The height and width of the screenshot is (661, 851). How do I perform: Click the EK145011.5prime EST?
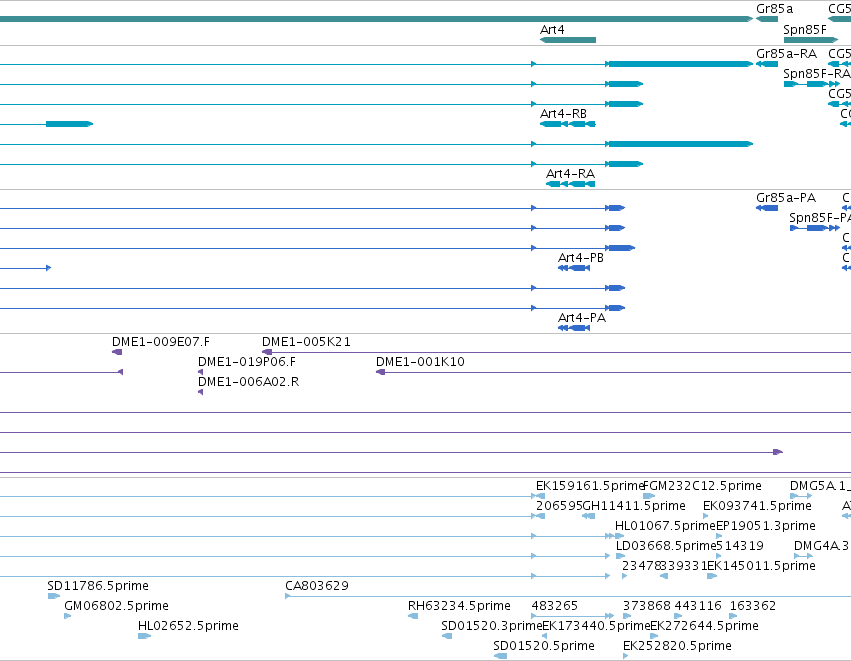(712, 576)
